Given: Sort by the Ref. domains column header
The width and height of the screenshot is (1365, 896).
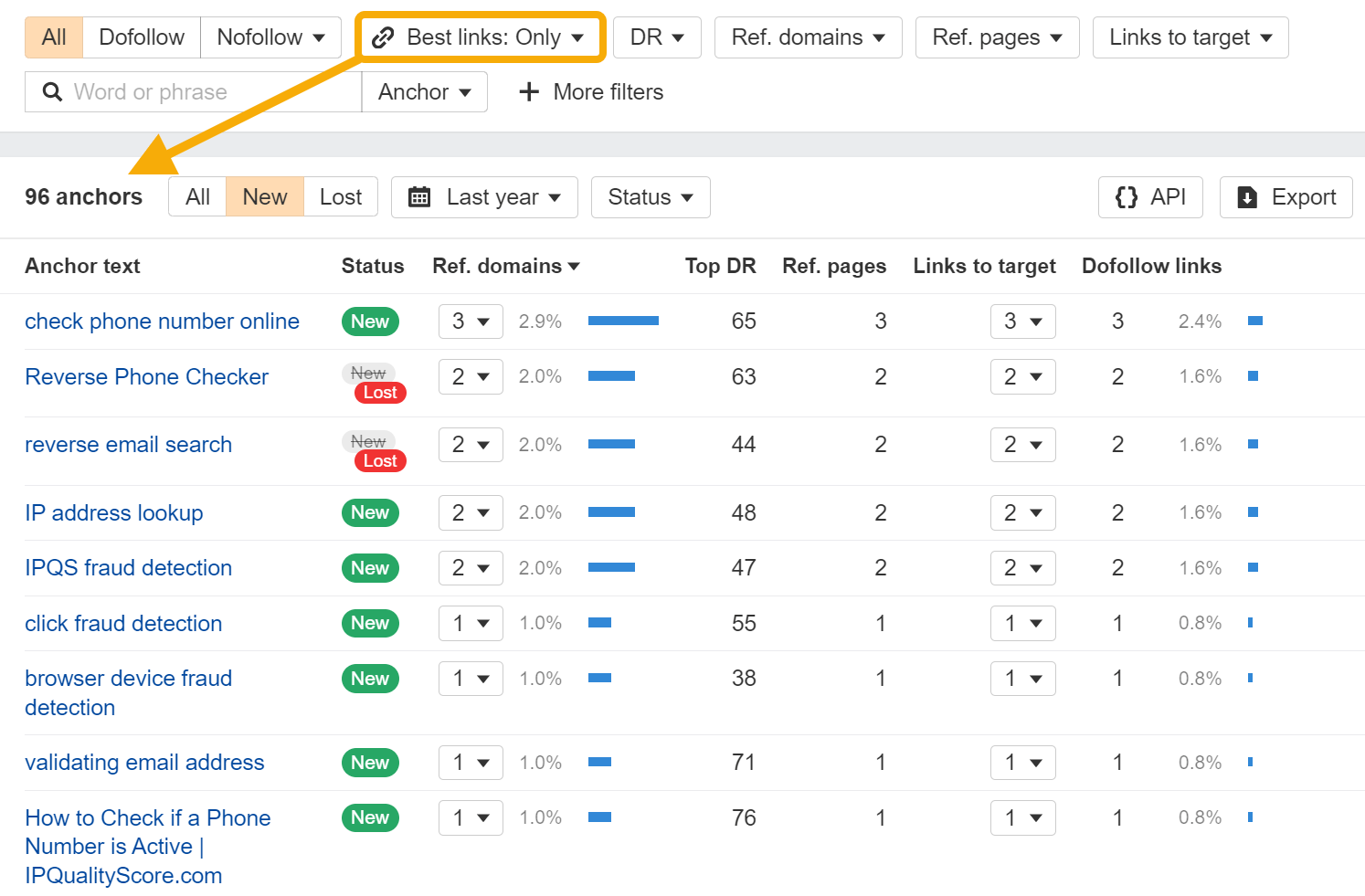Looking at the screenshot, I should pyautogui.click(x=506, y=266).
